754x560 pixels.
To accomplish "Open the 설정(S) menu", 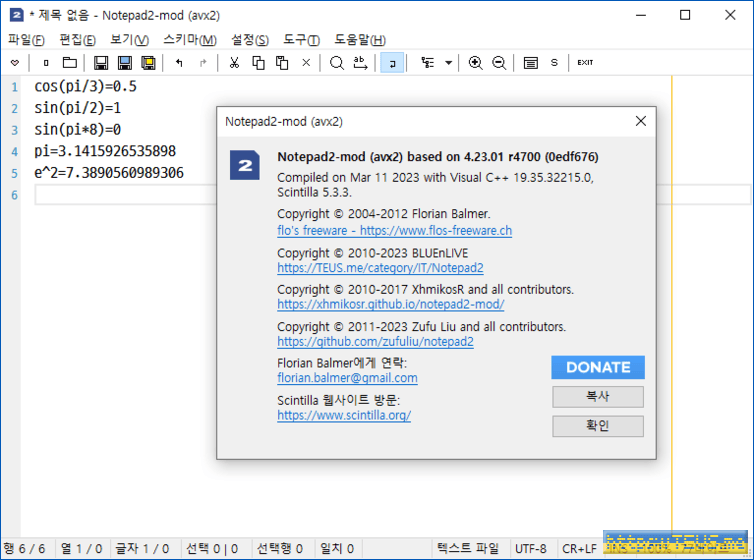I will [x=250, y=39].
